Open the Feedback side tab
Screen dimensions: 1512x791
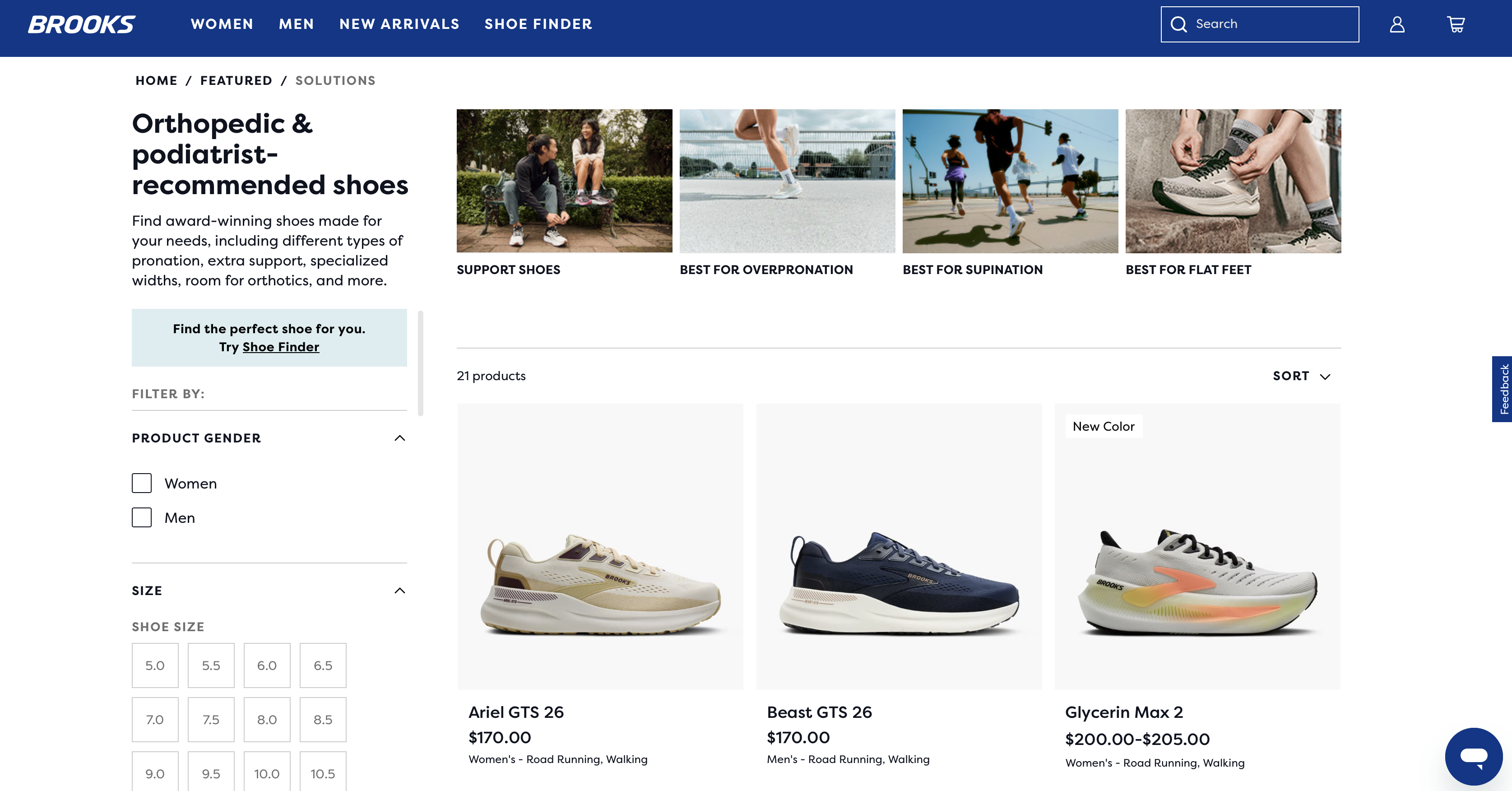1503,389
